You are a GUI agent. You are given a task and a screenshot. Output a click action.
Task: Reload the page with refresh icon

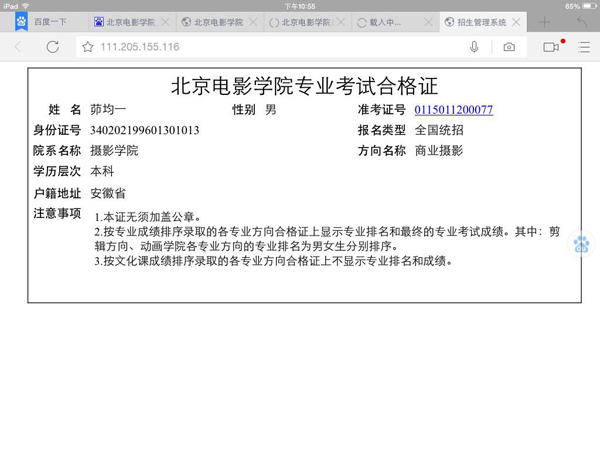pos(52,47)
